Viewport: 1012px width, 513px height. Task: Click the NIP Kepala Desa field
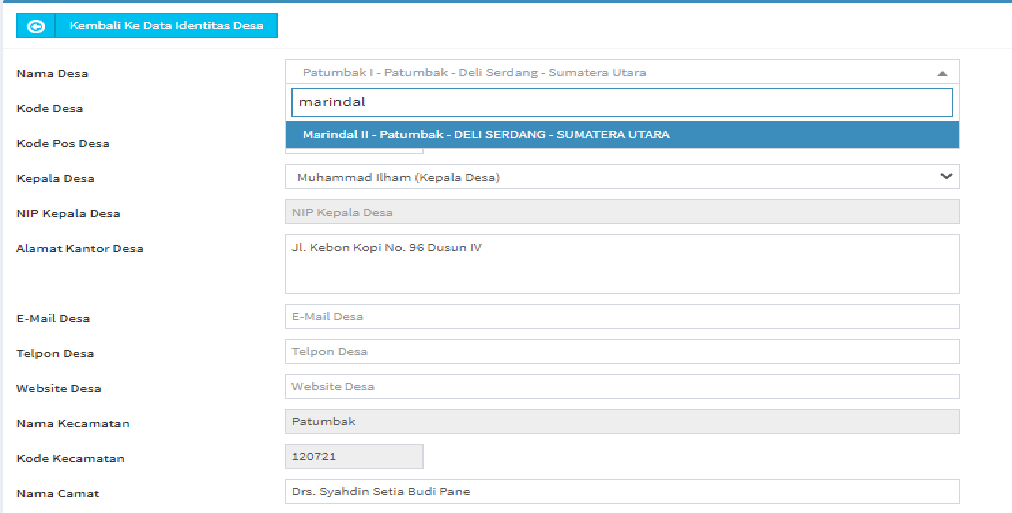[622, 212]
